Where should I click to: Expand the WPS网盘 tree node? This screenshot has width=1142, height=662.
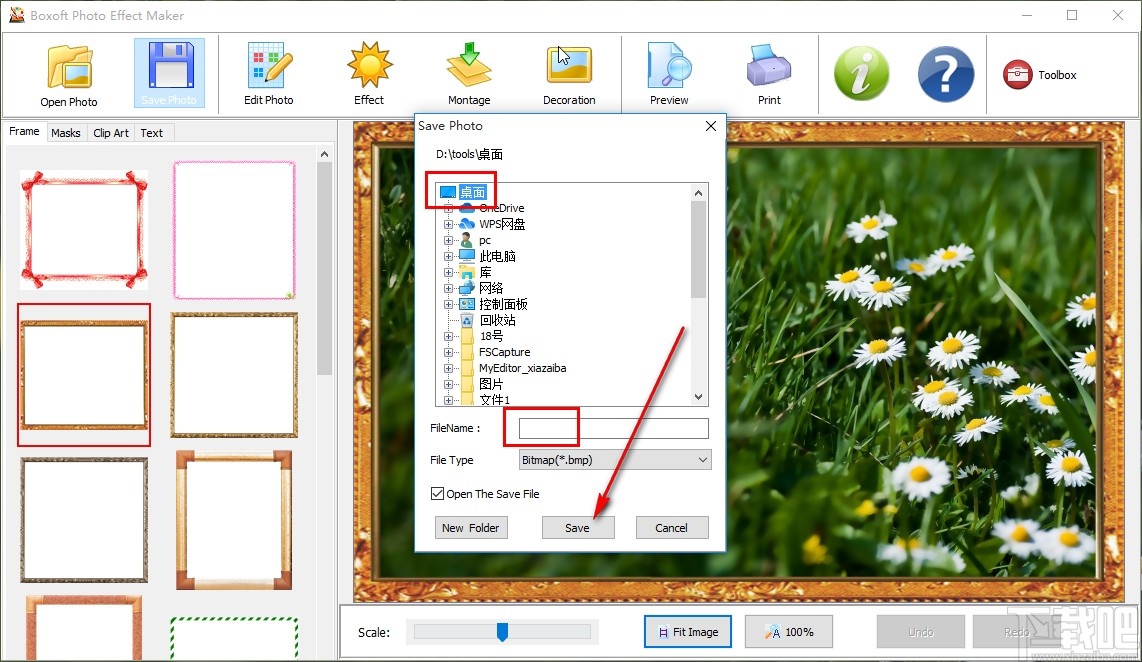point(449,224)
